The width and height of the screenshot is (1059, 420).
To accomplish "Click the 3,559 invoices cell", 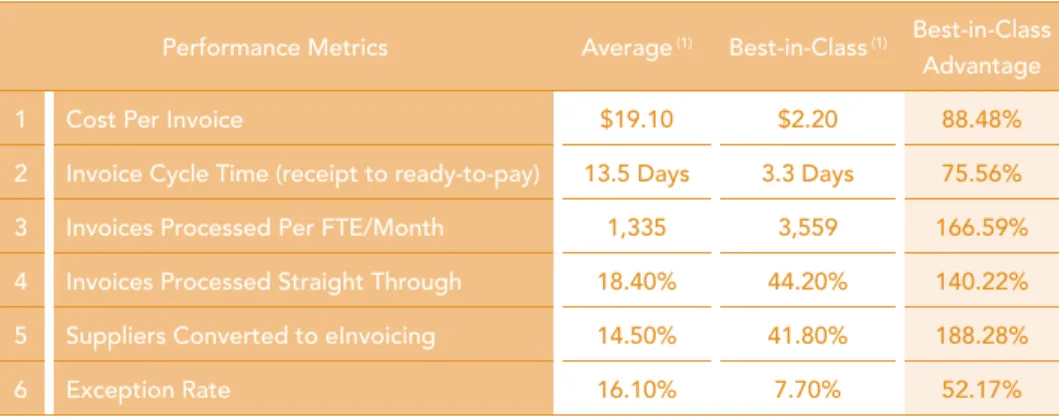I will coord(807,228).
